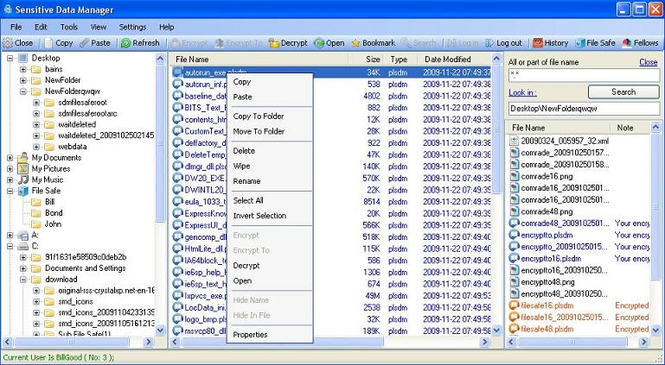Click the Look in path field

[x=584, y=108]
